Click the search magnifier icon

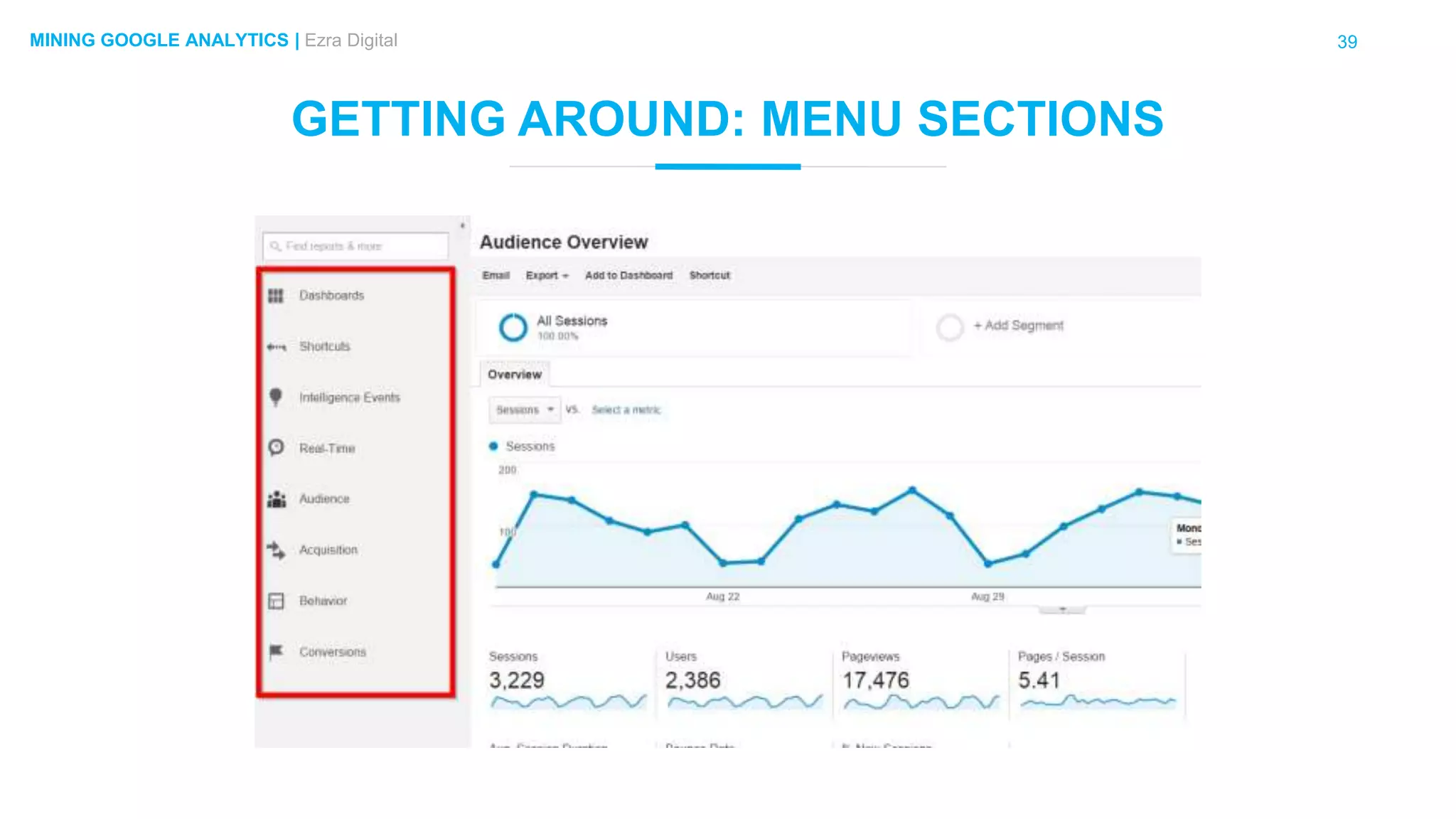[275, 246]
